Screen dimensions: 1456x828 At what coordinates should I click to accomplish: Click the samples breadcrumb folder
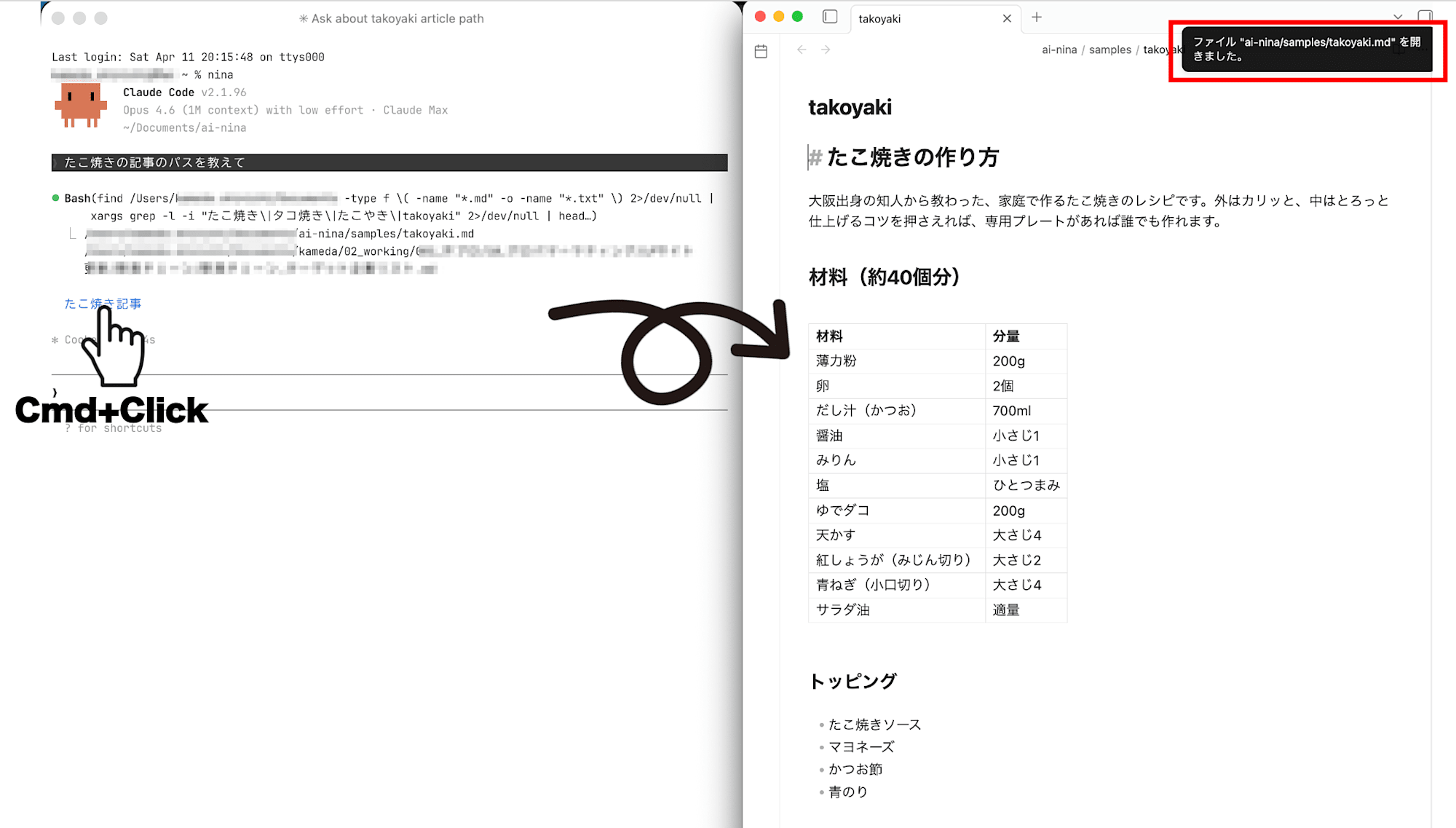(1109, 50)
